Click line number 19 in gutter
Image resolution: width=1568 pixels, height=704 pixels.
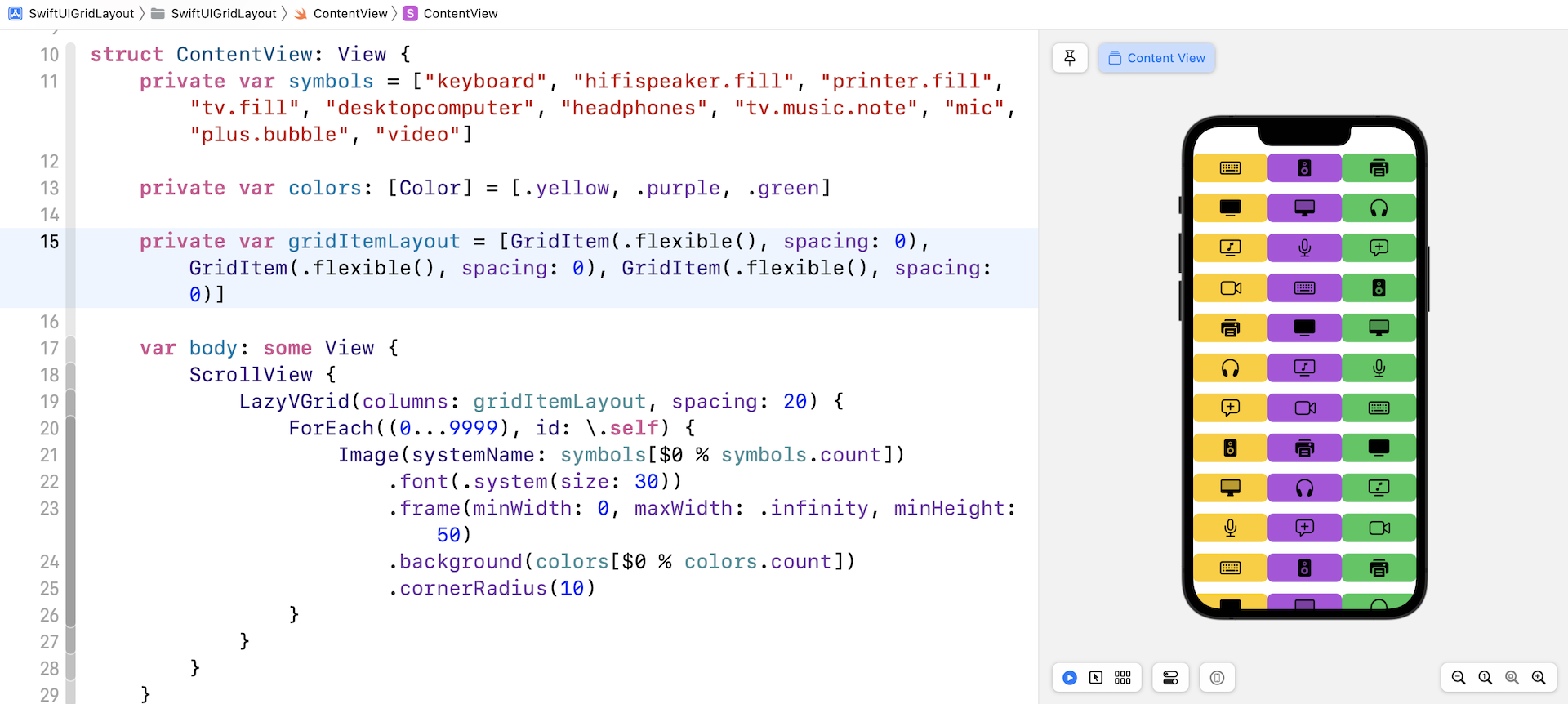coord(49,402)
